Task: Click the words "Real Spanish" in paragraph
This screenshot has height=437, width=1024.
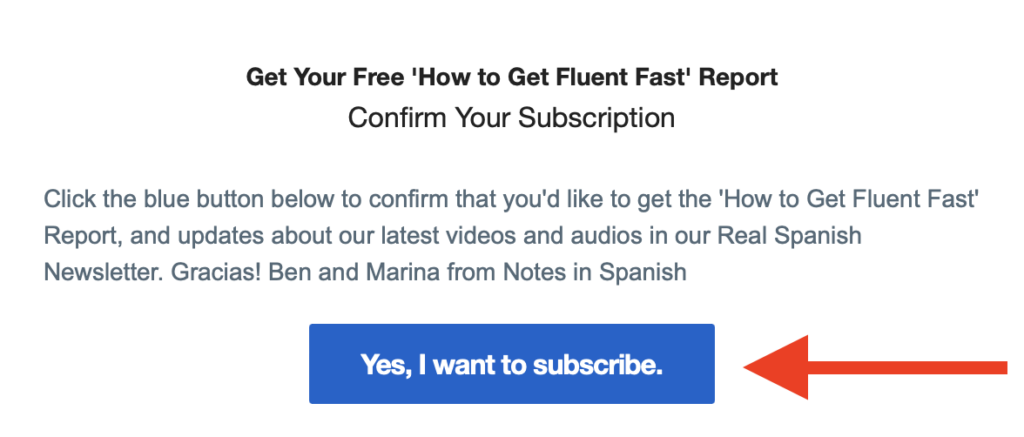Action: 789,235
